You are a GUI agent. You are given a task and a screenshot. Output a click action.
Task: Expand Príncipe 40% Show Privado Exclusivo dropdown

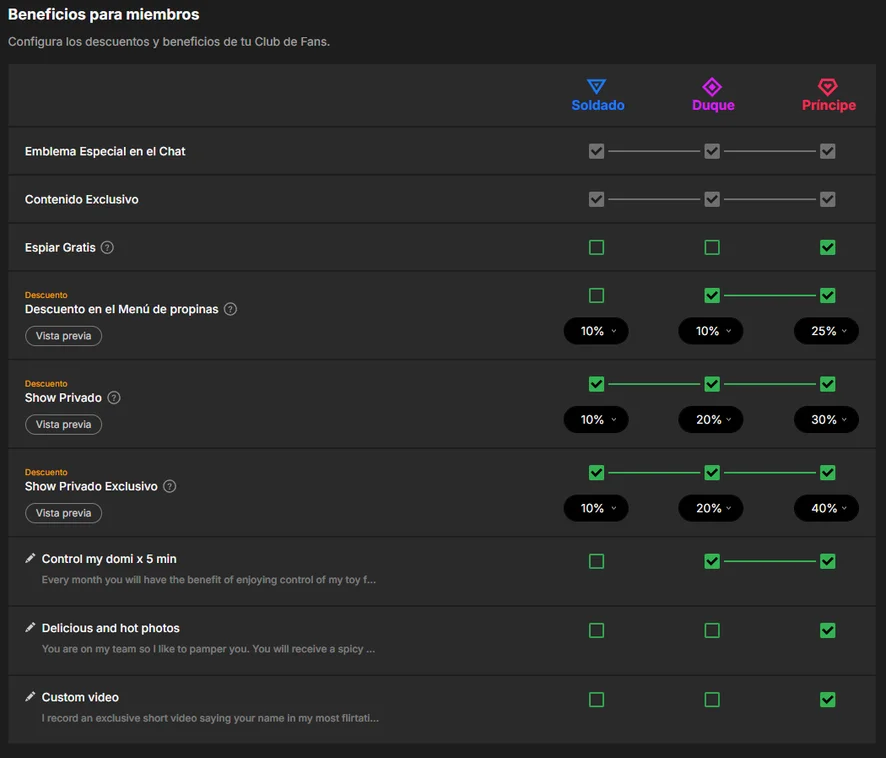(827, 508)
